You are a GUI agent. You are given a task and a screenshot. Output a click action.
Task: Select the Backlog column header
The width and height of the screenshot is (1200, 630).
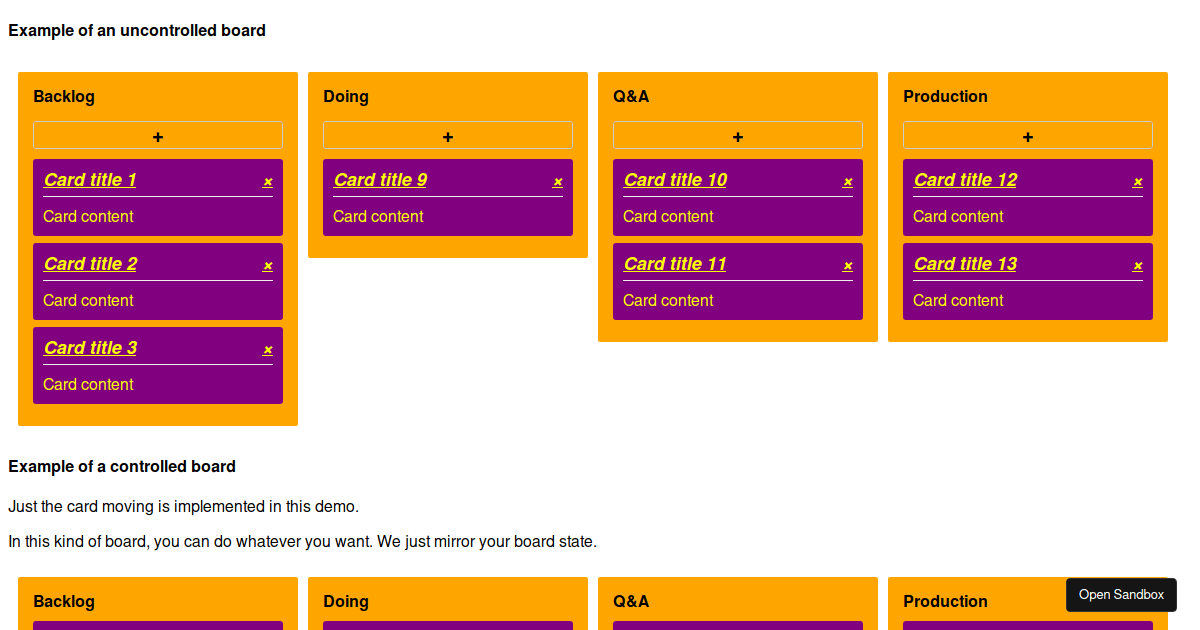tap(64, 96)
